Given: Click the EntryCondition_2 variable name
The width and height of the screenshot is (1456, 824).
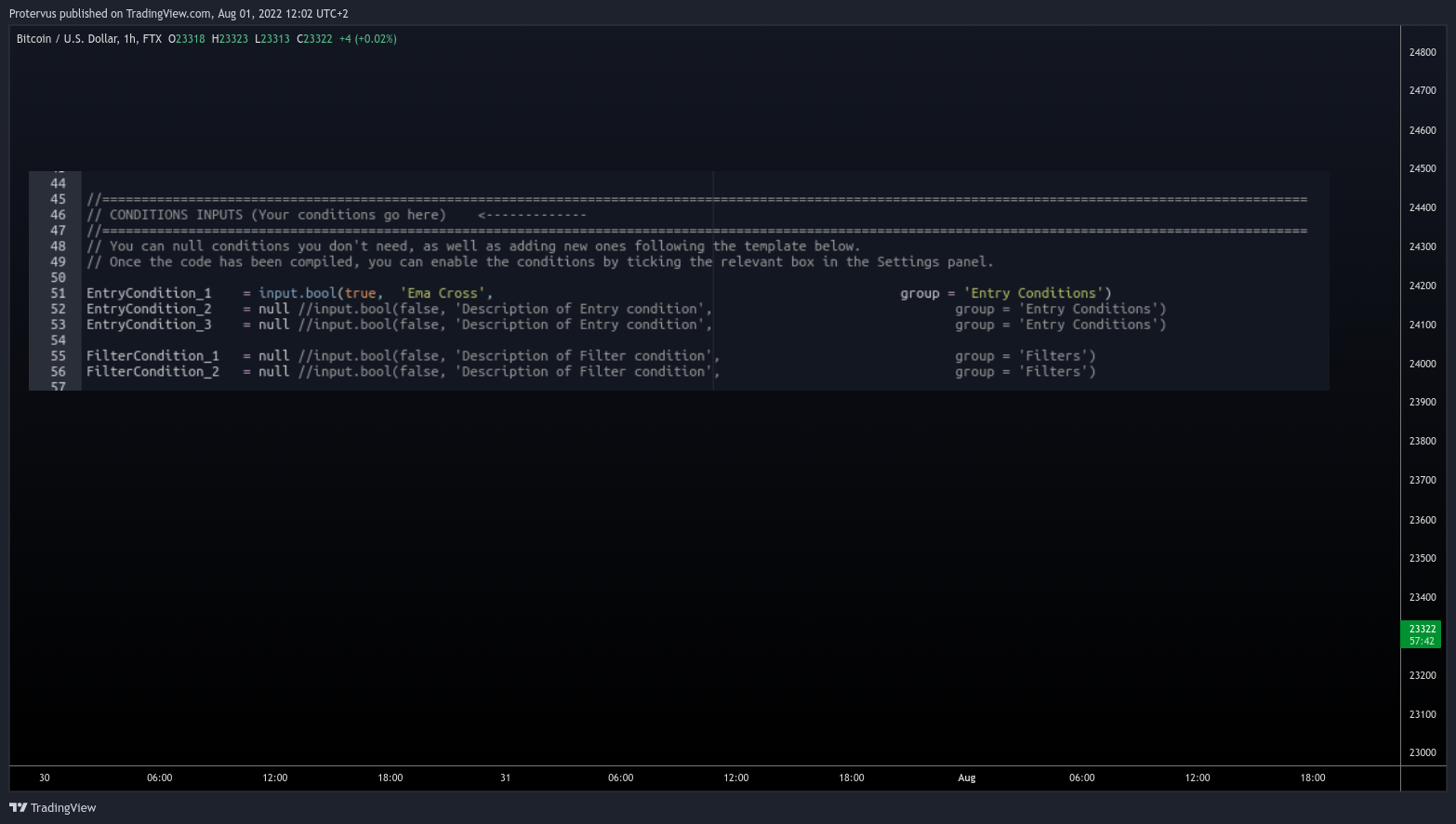Looking at the screenshot, I should [x=149, y=309].
